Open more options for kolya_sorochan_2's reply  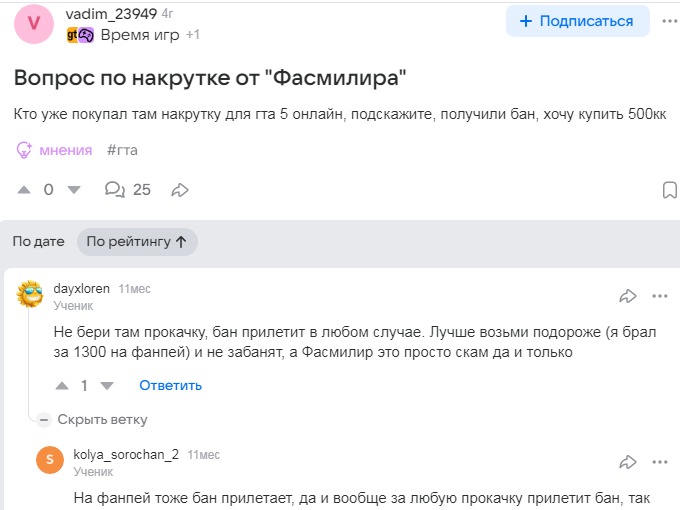point(660,461)
